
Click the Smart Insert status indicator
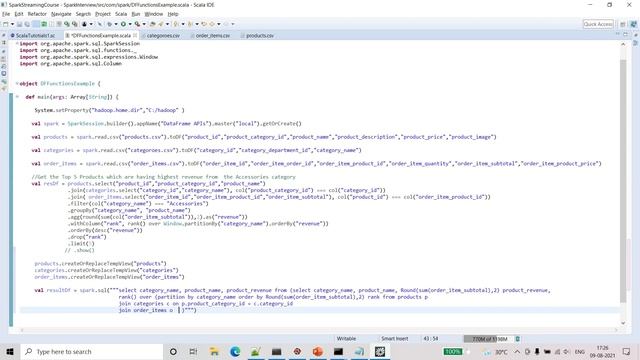[x=395, y=339]
